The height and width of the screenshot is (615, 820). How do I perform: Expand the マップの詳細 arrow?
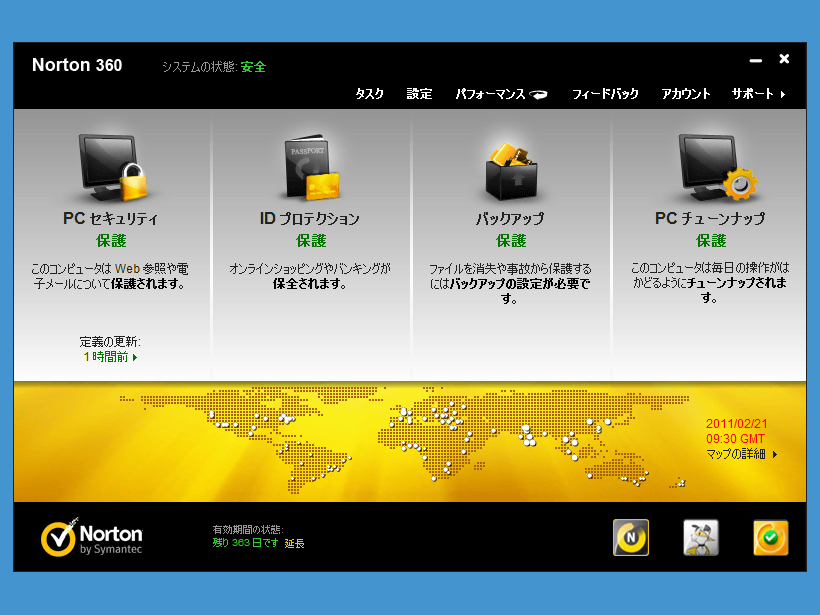775,454
